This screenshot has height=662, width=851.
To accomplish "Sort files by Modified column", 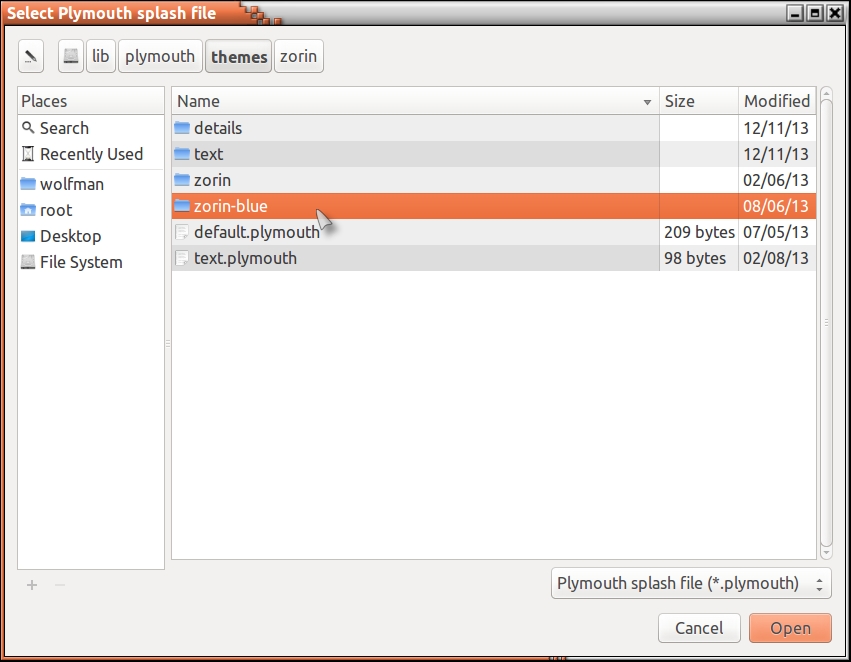I will click(776, 101).
